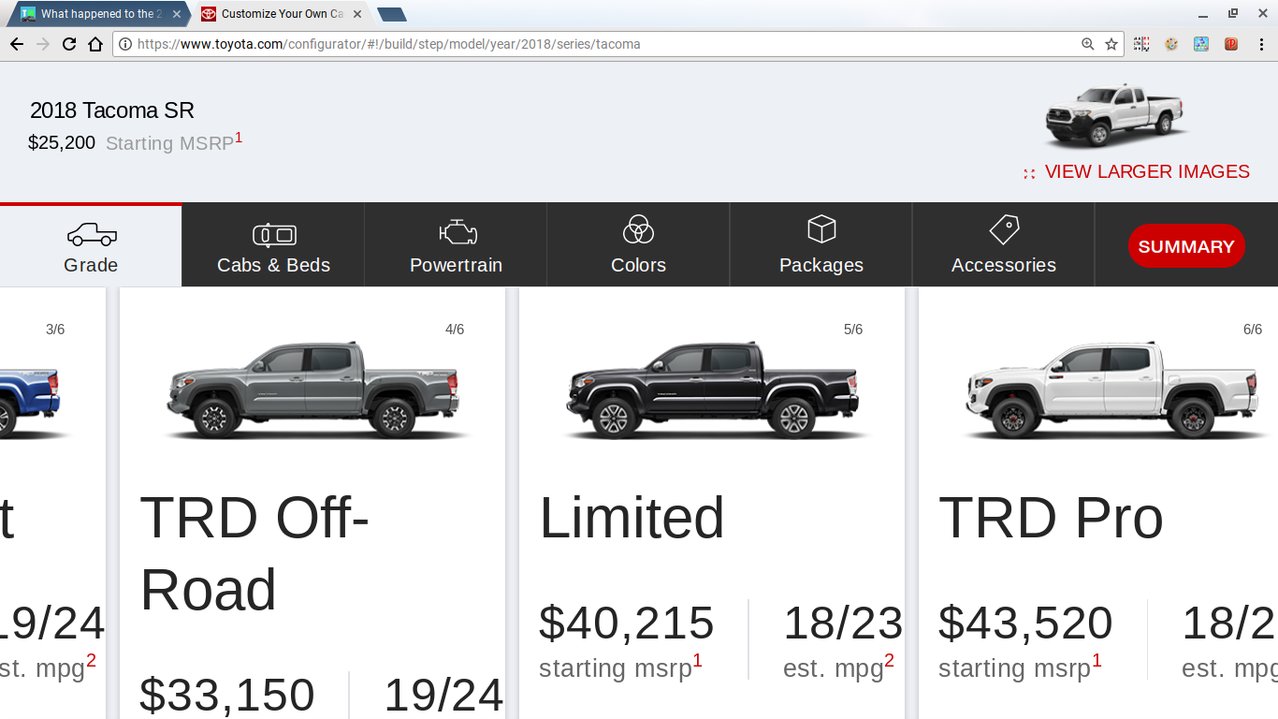
Task: Click the '3/6' card counter
Action: coord(55,330)
